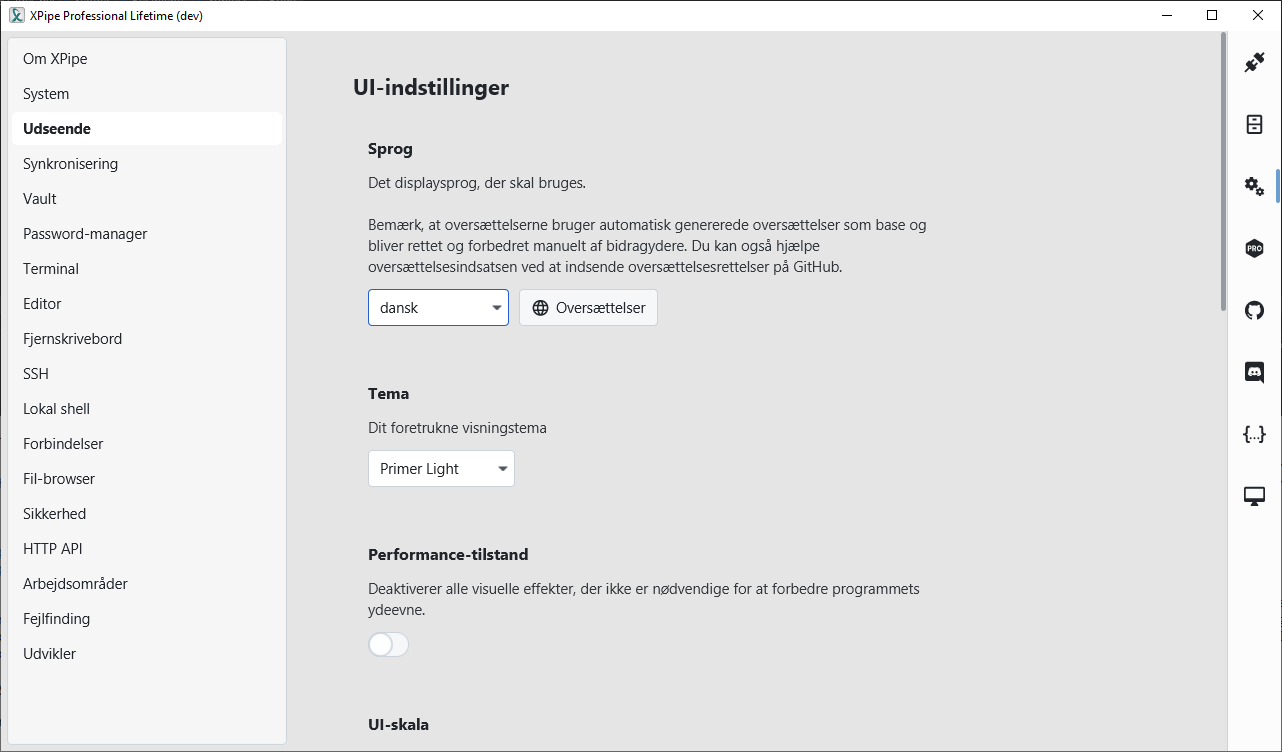This screenshot has height=752, width=1282.
Task: Open the GitHub icon link
Action: pos(1254,310)
